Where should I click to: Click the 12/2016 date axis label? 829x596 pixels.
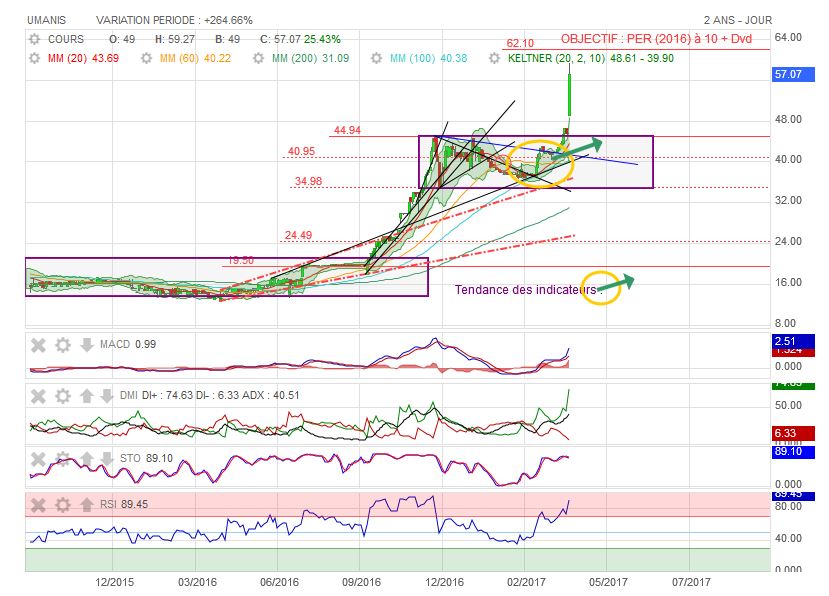(444, 582)
